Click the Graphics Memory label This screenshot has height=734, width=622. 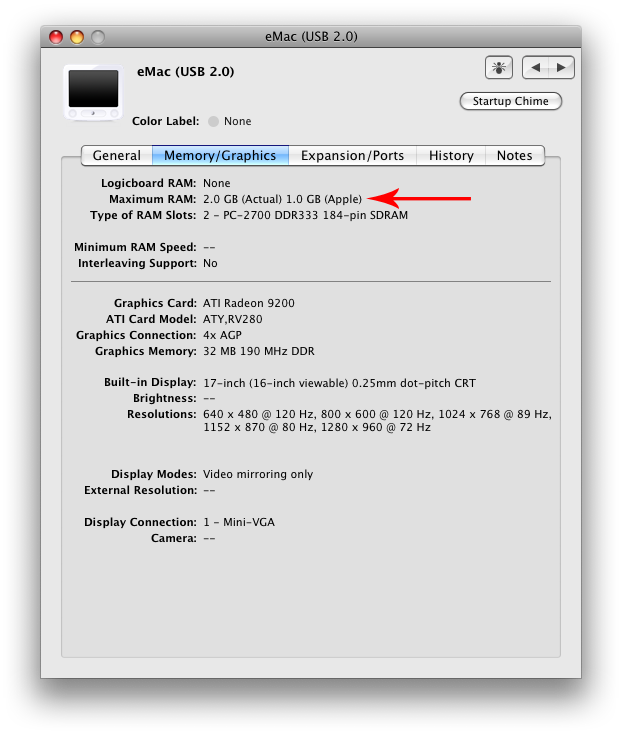146,351
